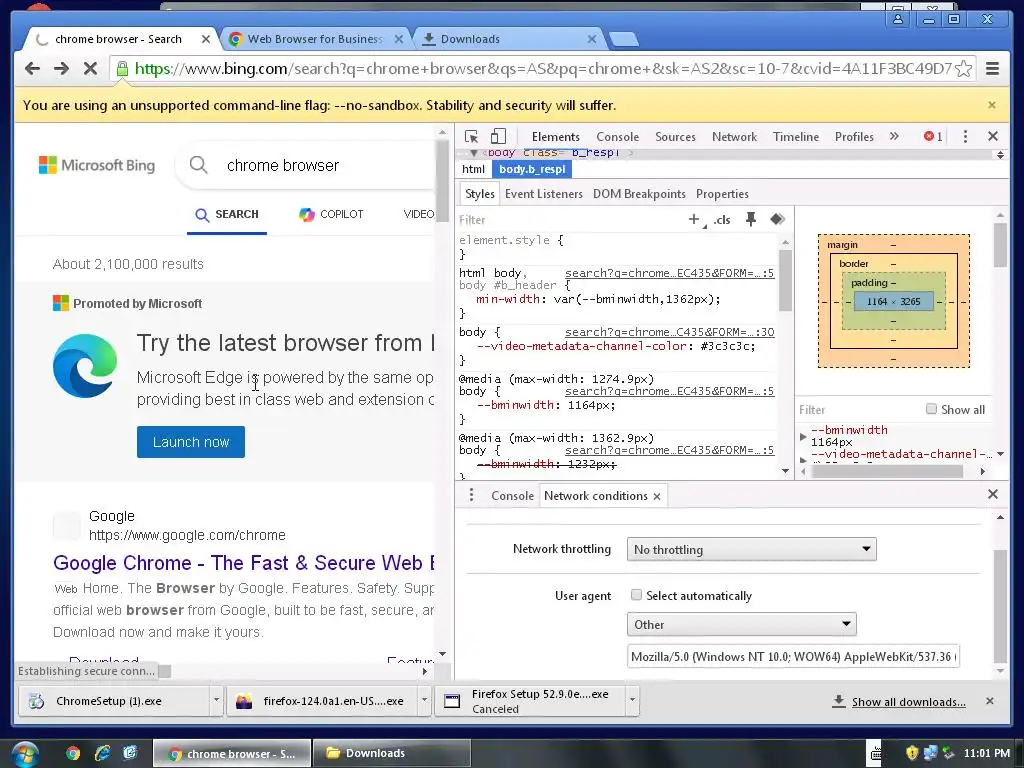
Task: Click Show all downloads link
Action: (908, 702)
